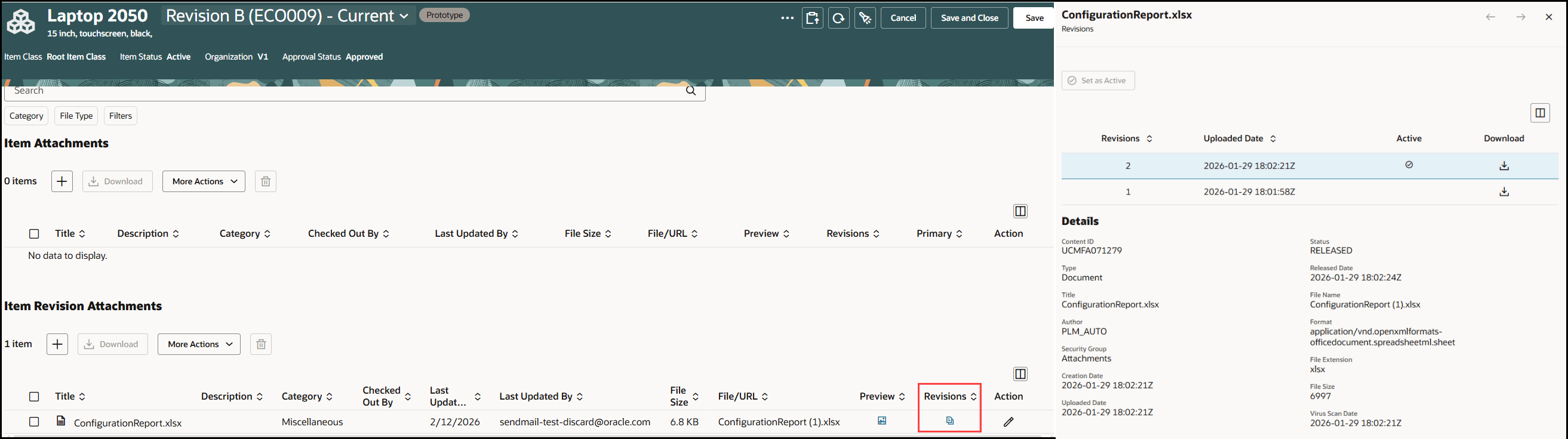Click the refresh icon in header toolbar
1568x439 pixels.
click(x=838, y=18)
